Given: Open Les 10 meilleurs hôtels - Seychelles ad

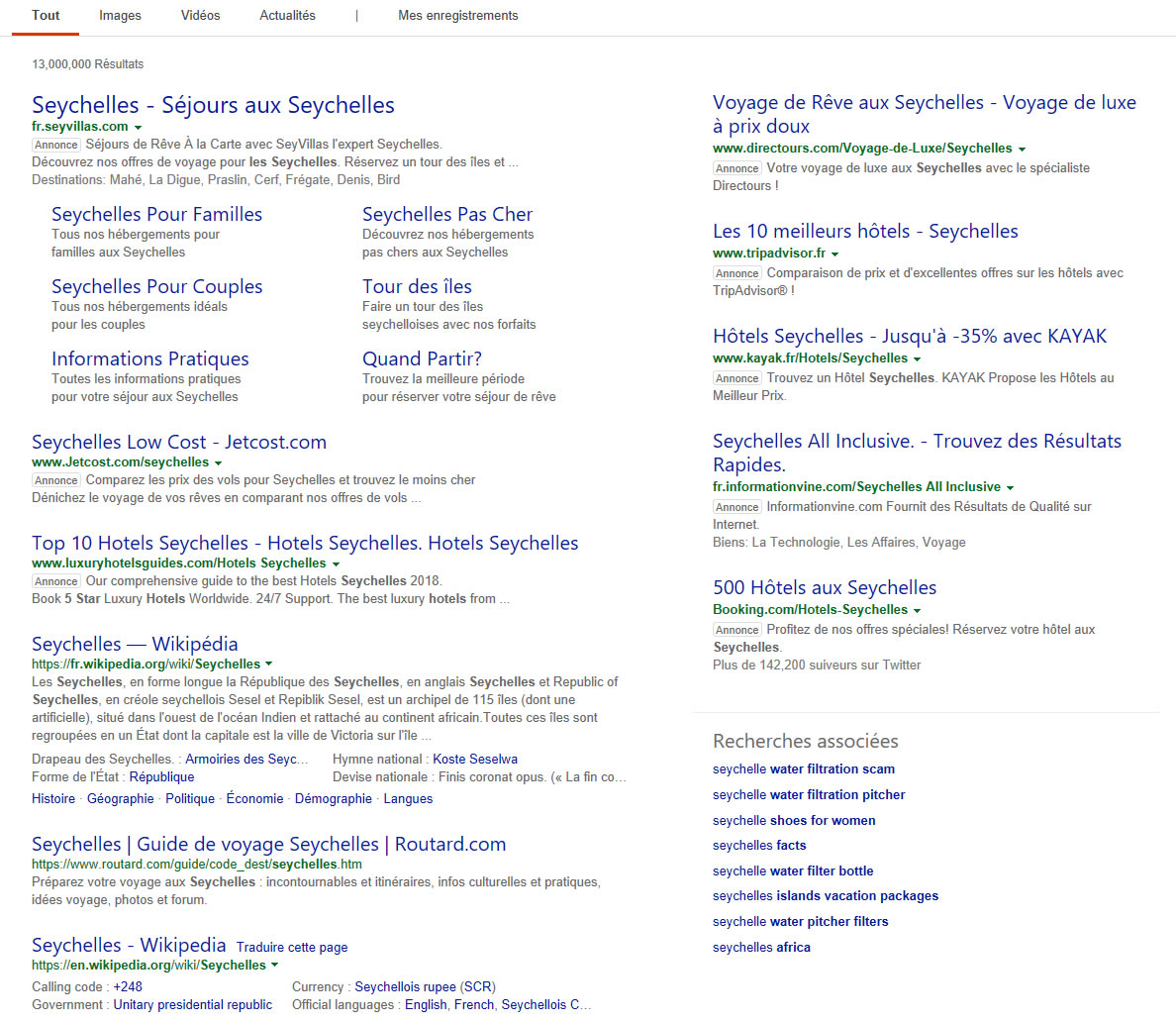Looking at the screenshot, I should tap(865, 231).
